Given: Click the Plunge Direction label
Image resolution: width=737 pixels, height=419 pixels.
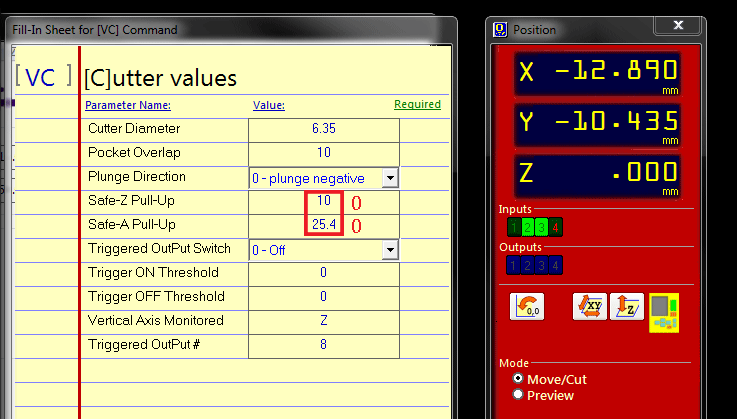Looking at the screenshot, I should tap(137, 177).
